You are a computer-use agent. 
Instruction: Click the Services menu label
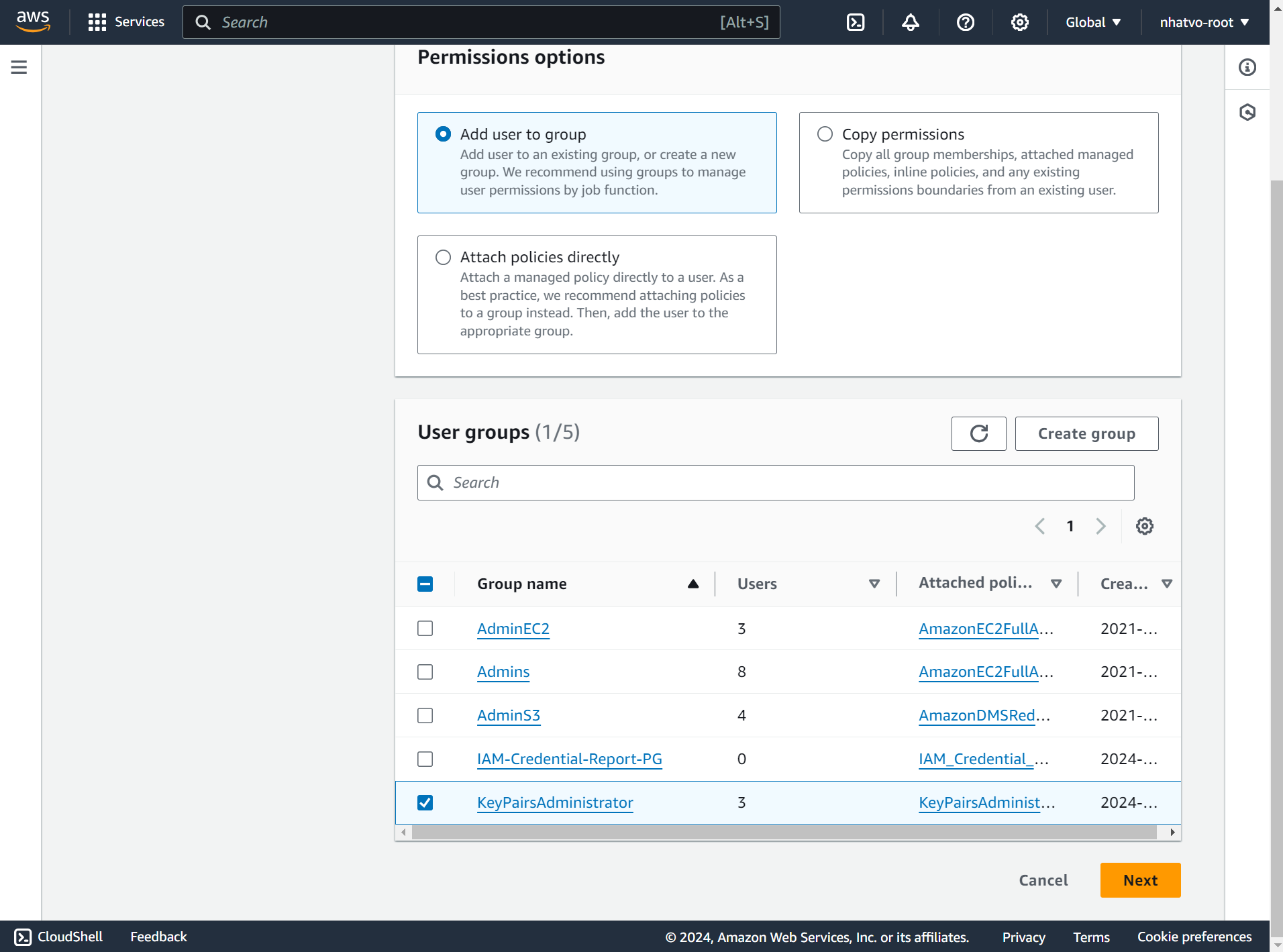click(x=140, y=22)
